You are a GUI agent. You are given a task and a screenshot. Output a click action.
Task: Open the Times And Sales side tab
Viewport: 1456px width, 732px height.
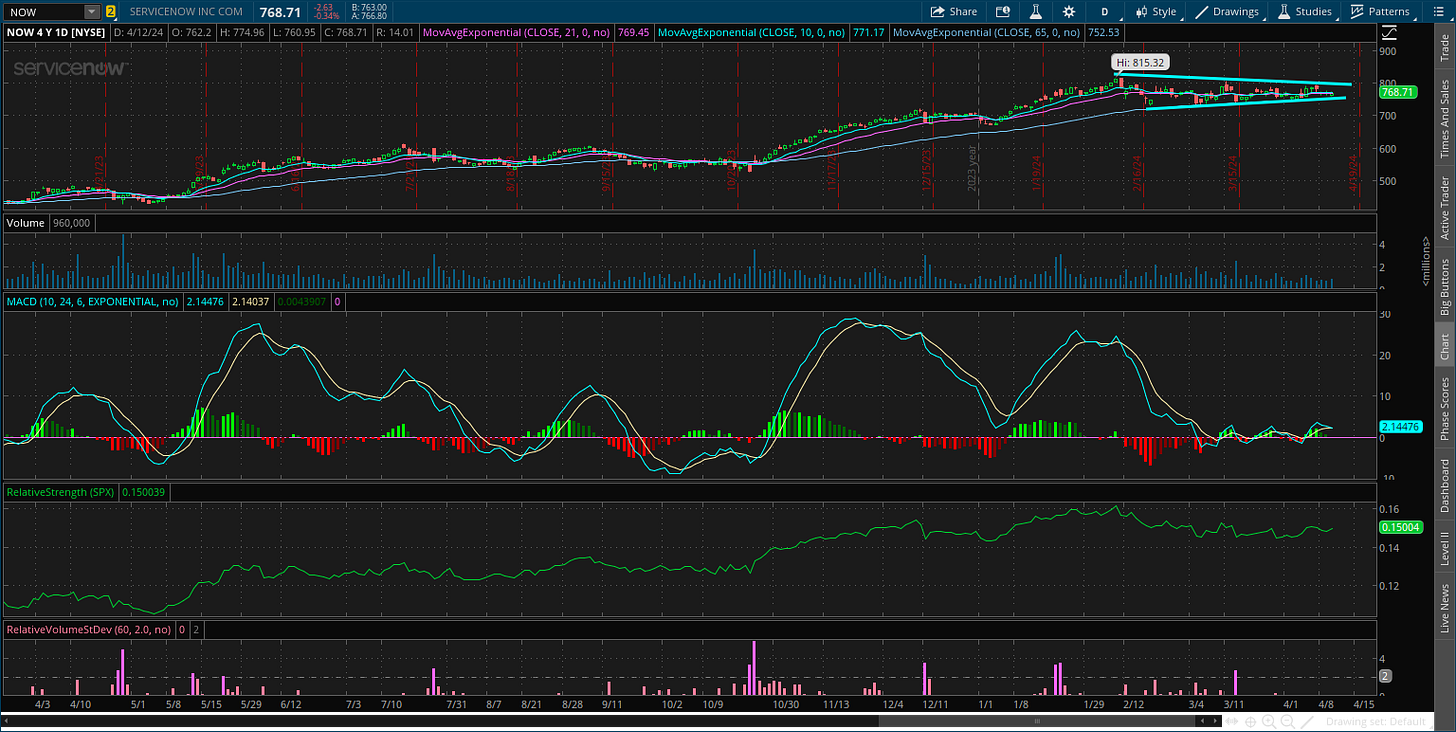point(1444,120)
